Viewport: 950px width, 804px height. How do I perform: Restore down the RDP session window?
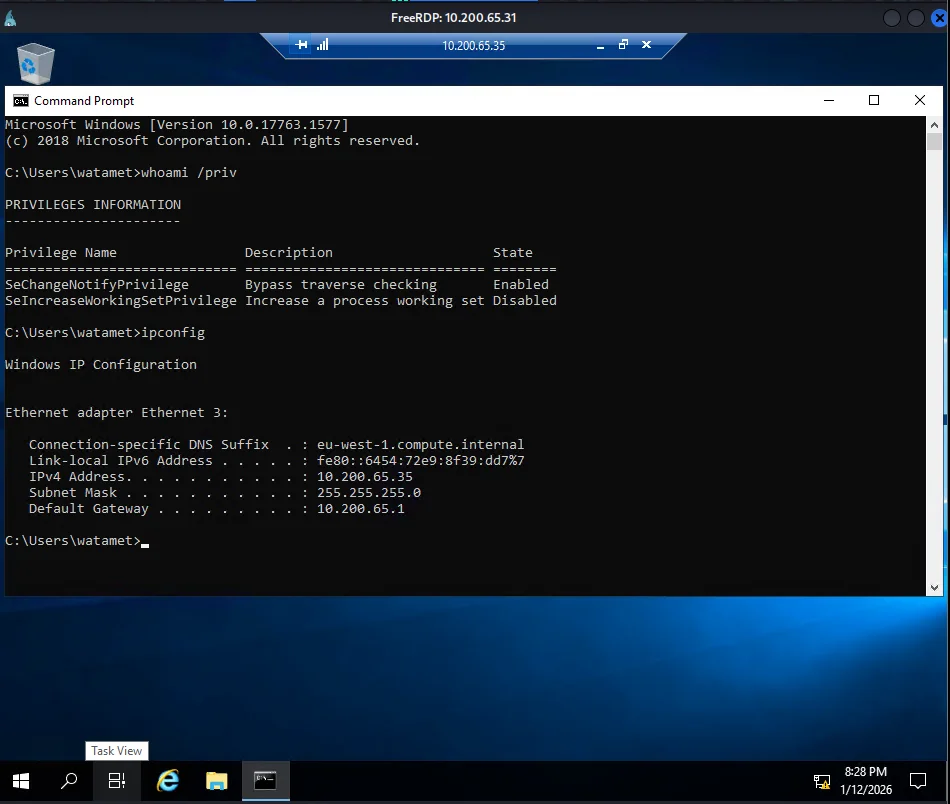(x=623, y=45)
